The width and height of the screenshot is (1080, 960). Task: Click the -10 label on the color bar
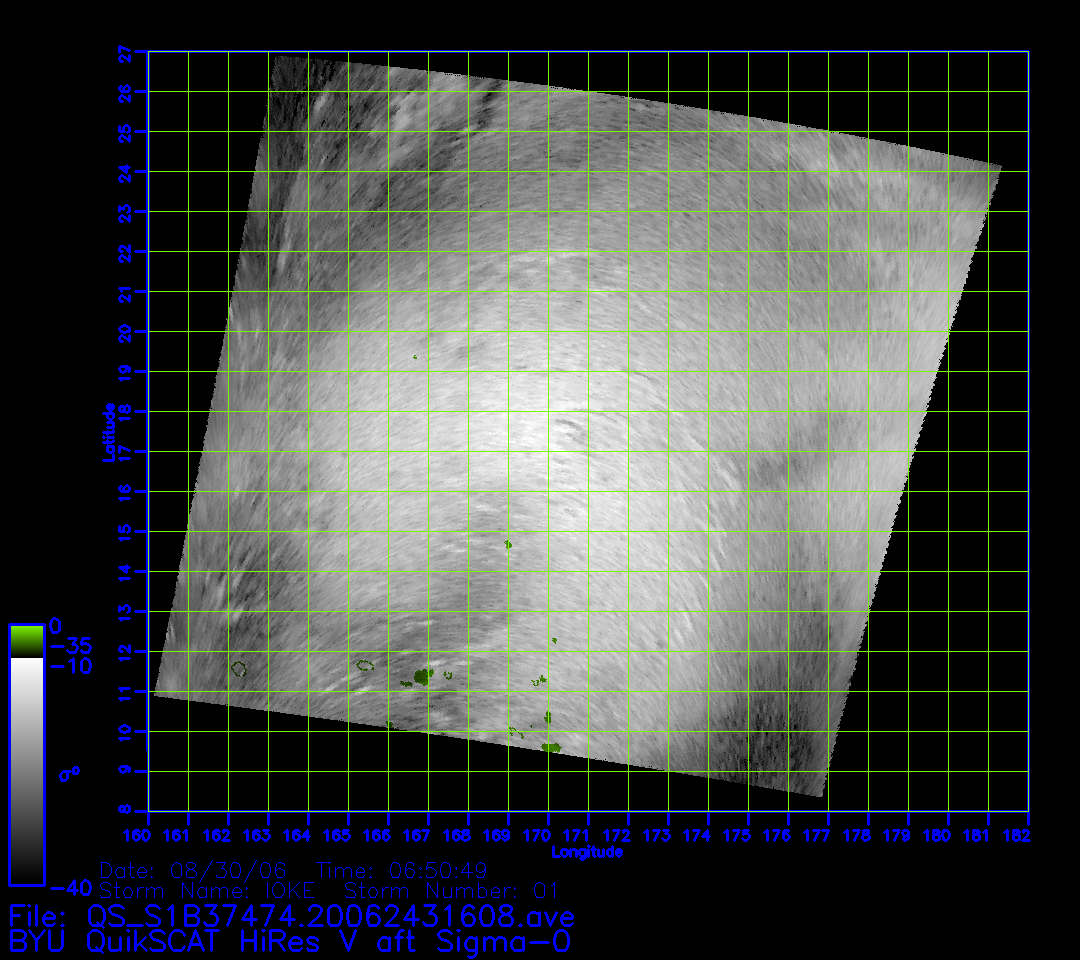(x=71, y=666)
